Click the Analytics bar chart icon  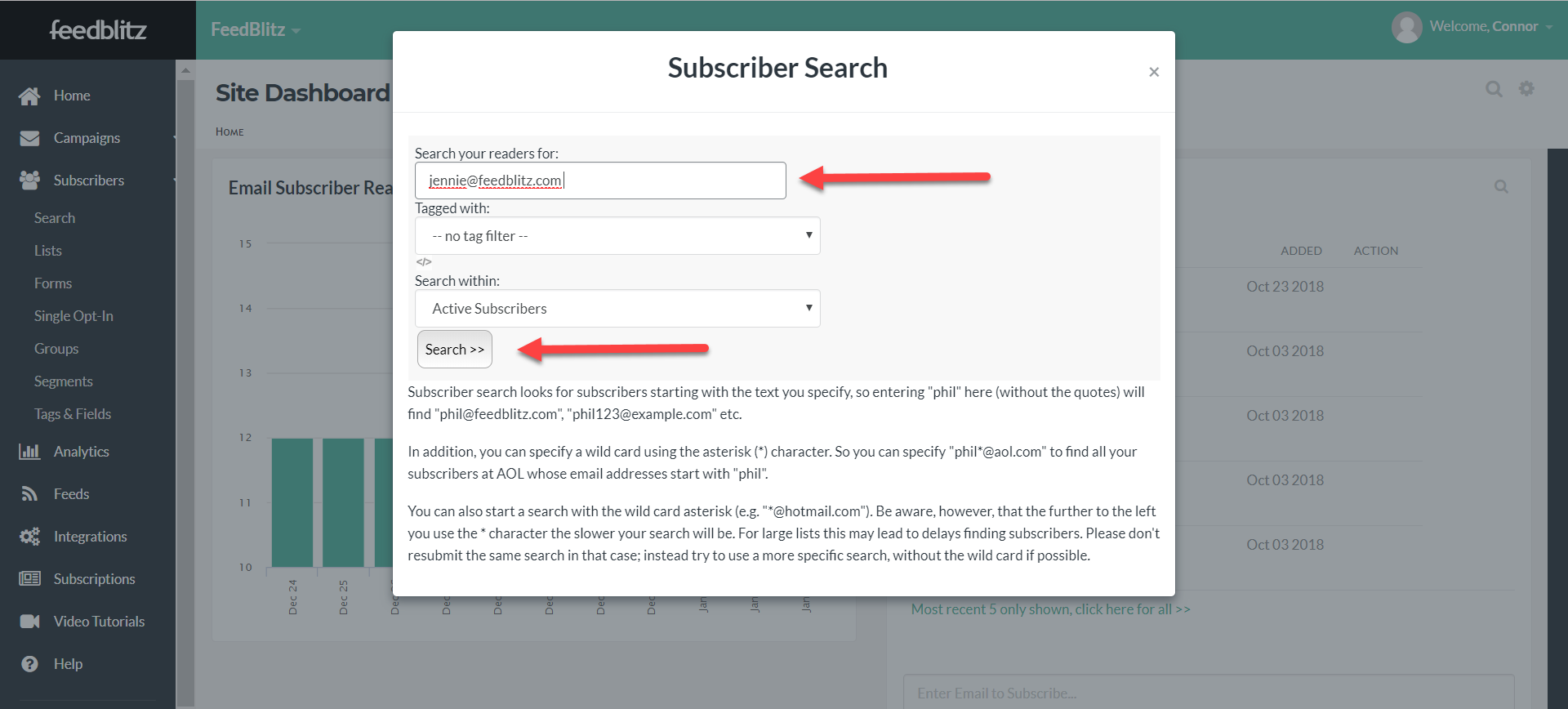click(x=29, y=452)
